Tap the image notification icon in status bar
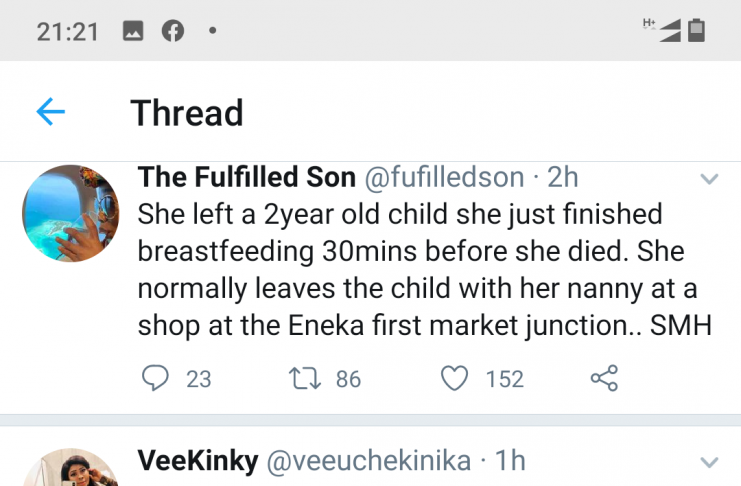The height and width of the screenshot is (486, 741). pos(133,31)
